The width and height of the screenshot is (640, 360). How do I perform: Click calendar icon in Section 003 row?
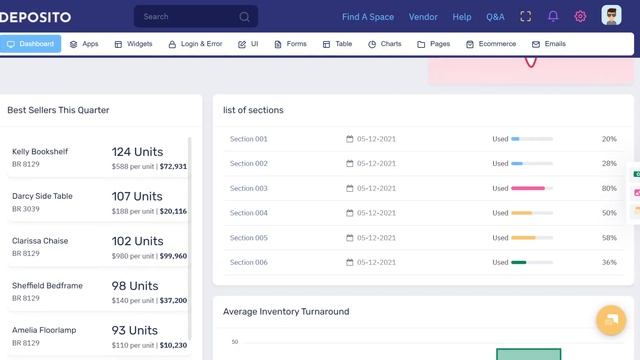pyautogui.click(x=349, y=188)
